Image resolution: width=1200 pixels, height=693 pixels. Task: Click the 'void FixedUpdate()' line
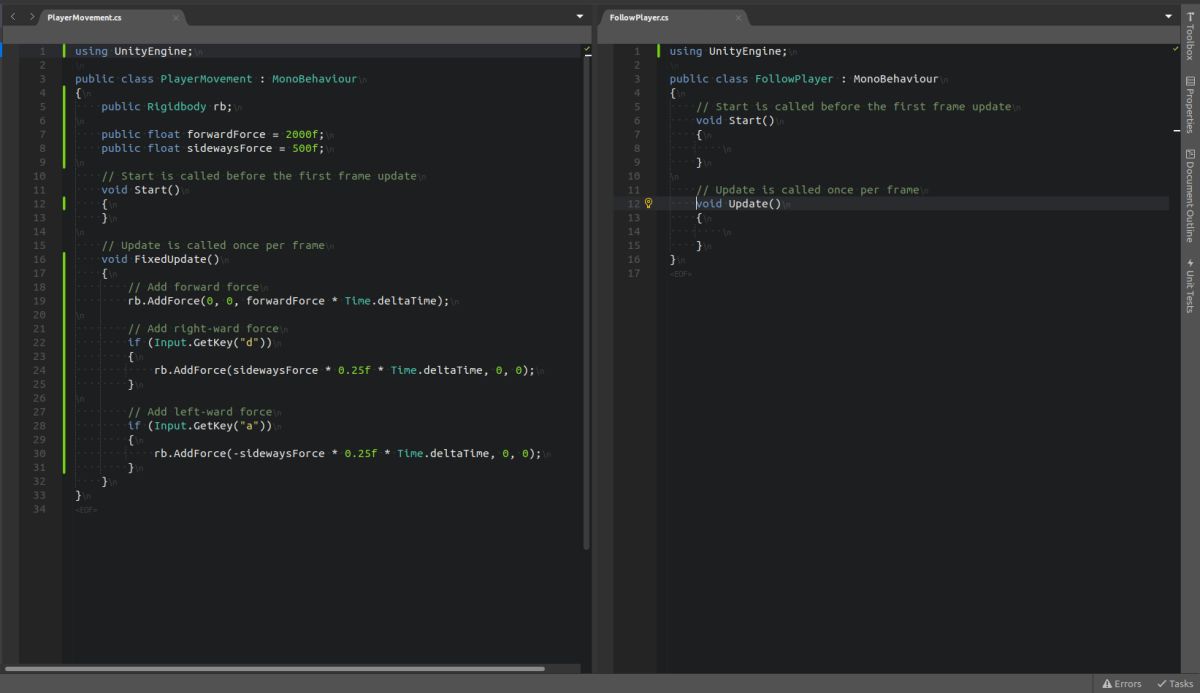click(x=160, y=259)
